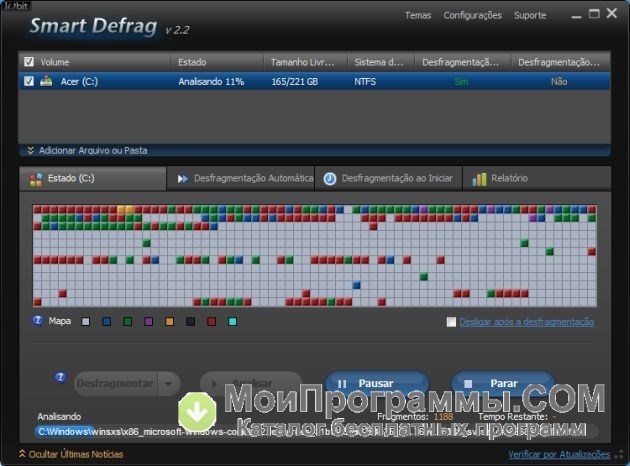
Task: Click the Estado (C:) tab icon
Action: (36, 179)
